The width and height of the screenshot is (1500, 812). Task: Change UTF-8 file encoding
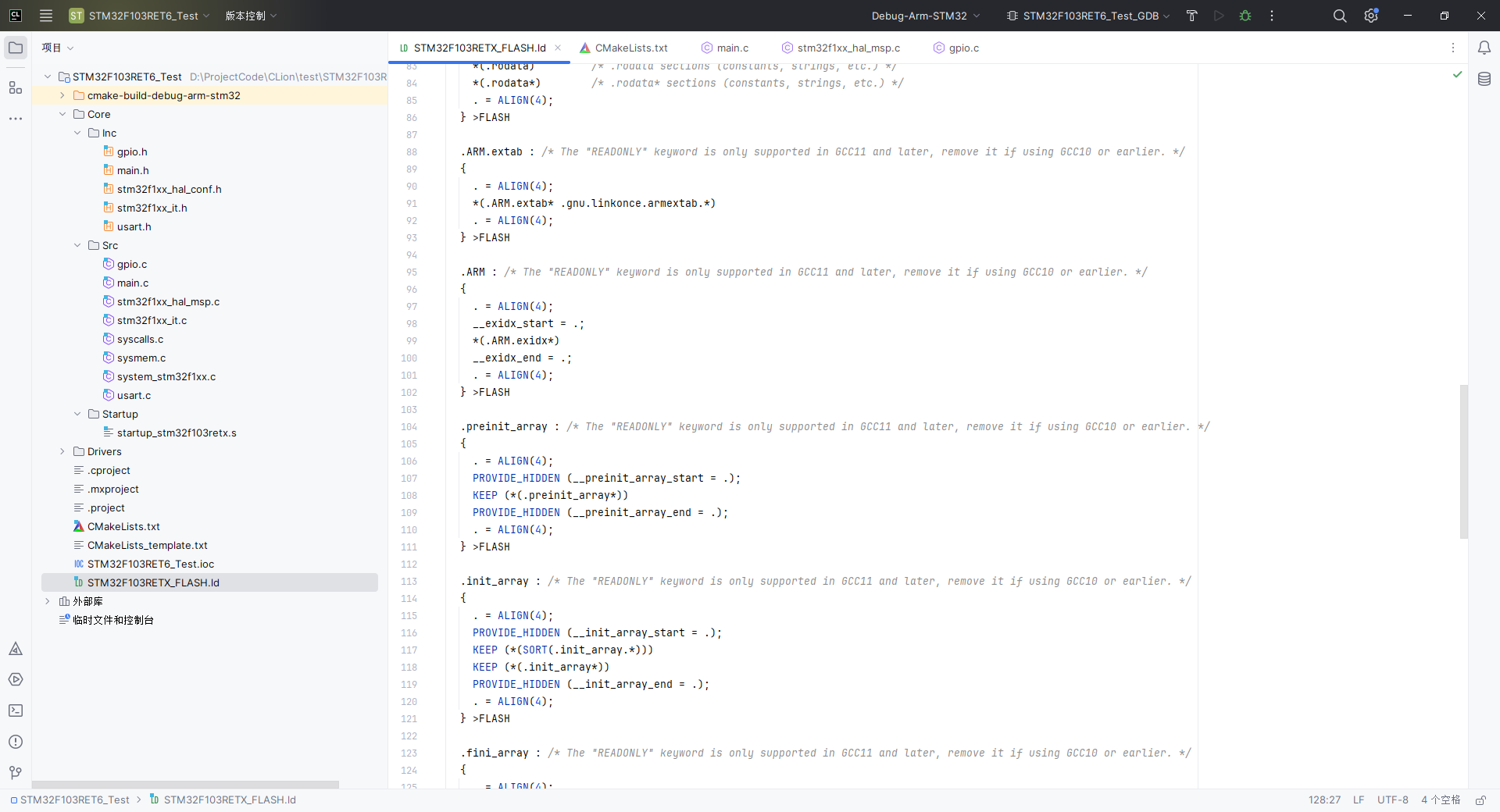point(1392,800)
